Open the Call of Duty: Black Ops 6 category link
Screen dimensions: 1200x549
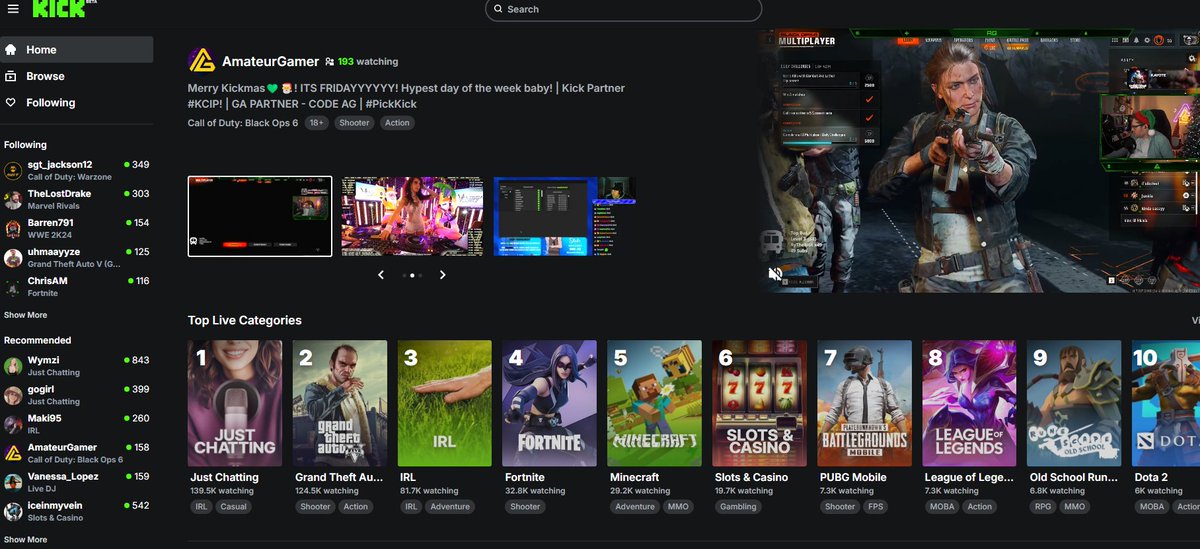click(243, 123)
